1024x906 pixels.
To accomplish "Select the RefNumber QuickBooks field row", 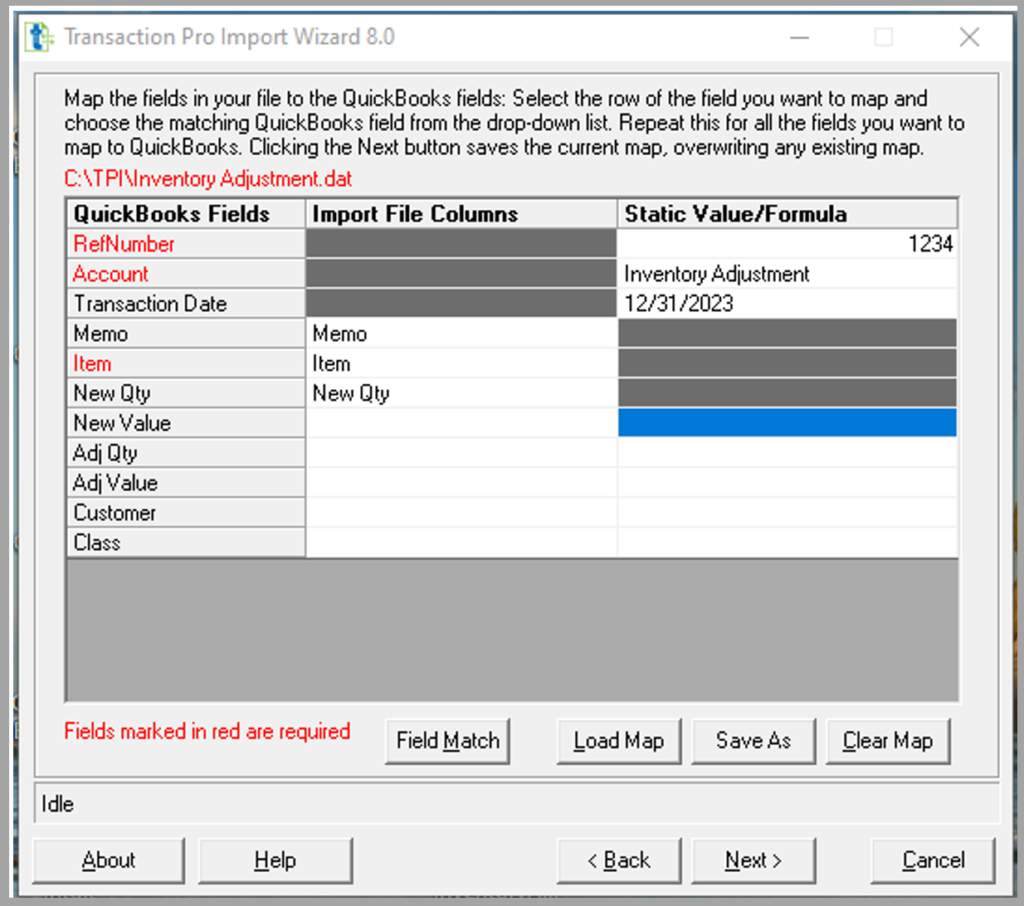I will point(186,244).
